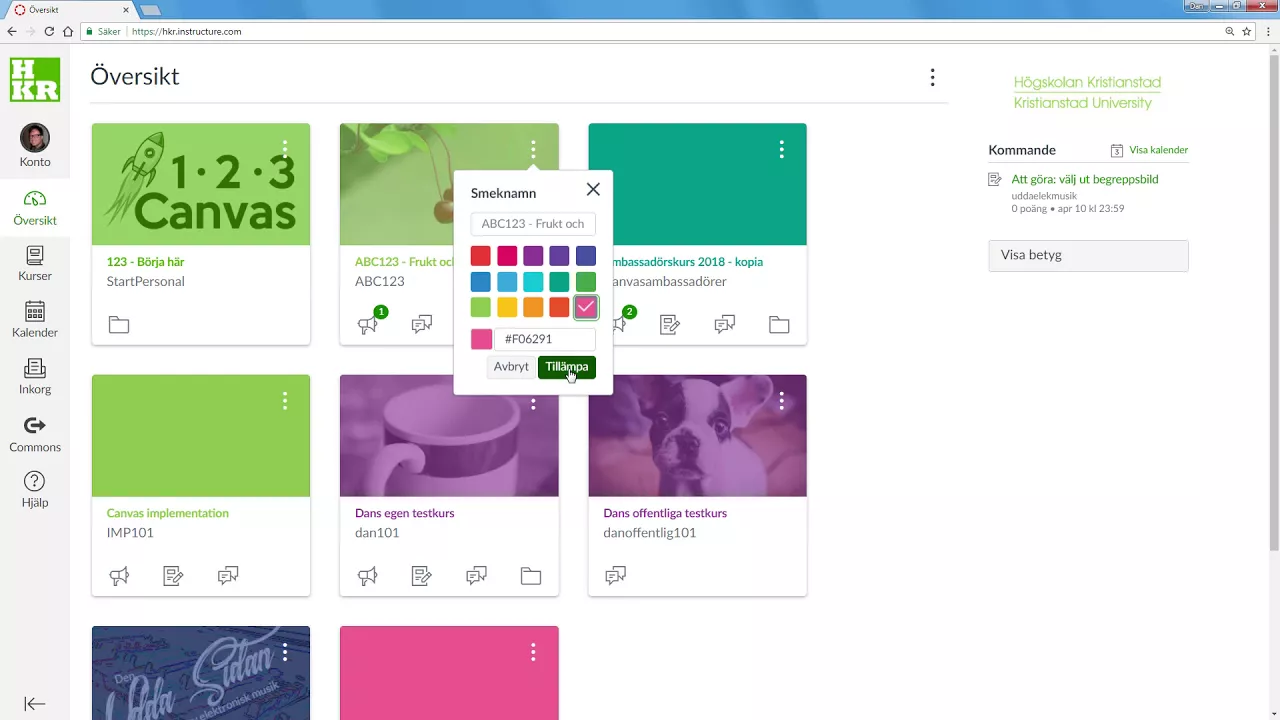Screen dimensions: 1280x720
Task: Open files on Dans egen testkurs card
Action: click(531, 576)
